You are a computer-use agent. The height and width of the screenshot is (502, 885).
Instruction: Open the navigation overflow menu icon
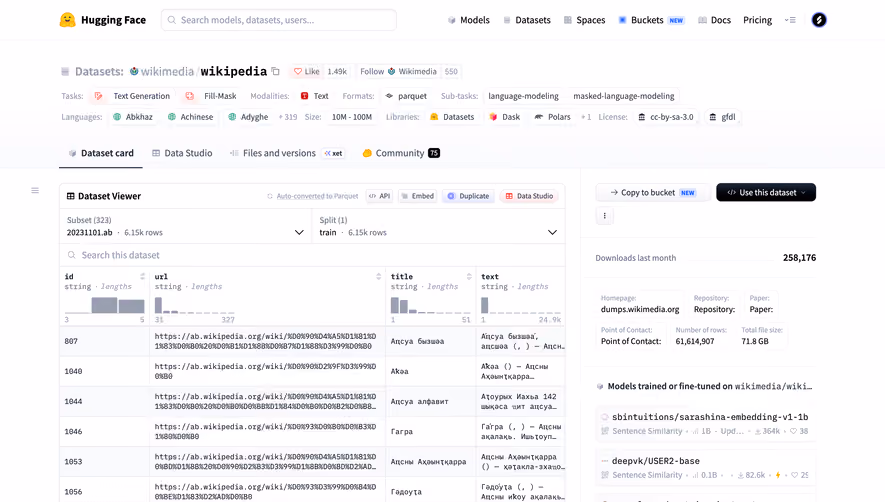pos(790,20)
